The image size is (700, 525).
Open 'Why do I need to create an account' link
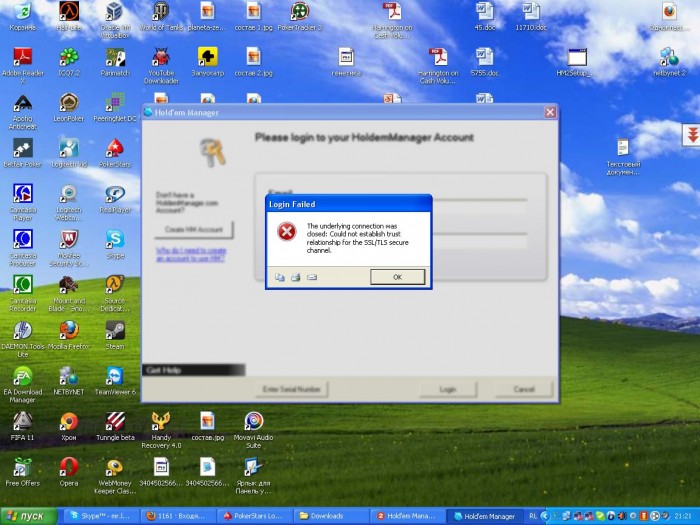click(191, 254)
